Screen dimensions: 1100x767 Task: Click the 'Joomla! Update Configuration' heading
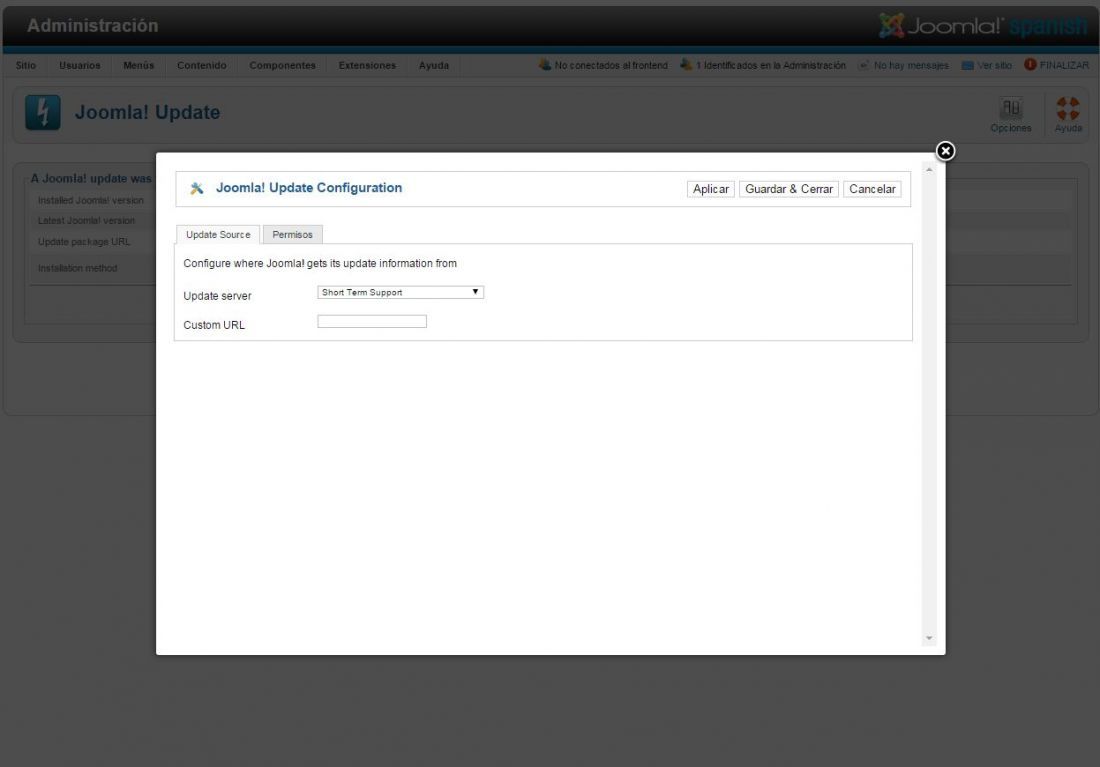tap(309, 187)
